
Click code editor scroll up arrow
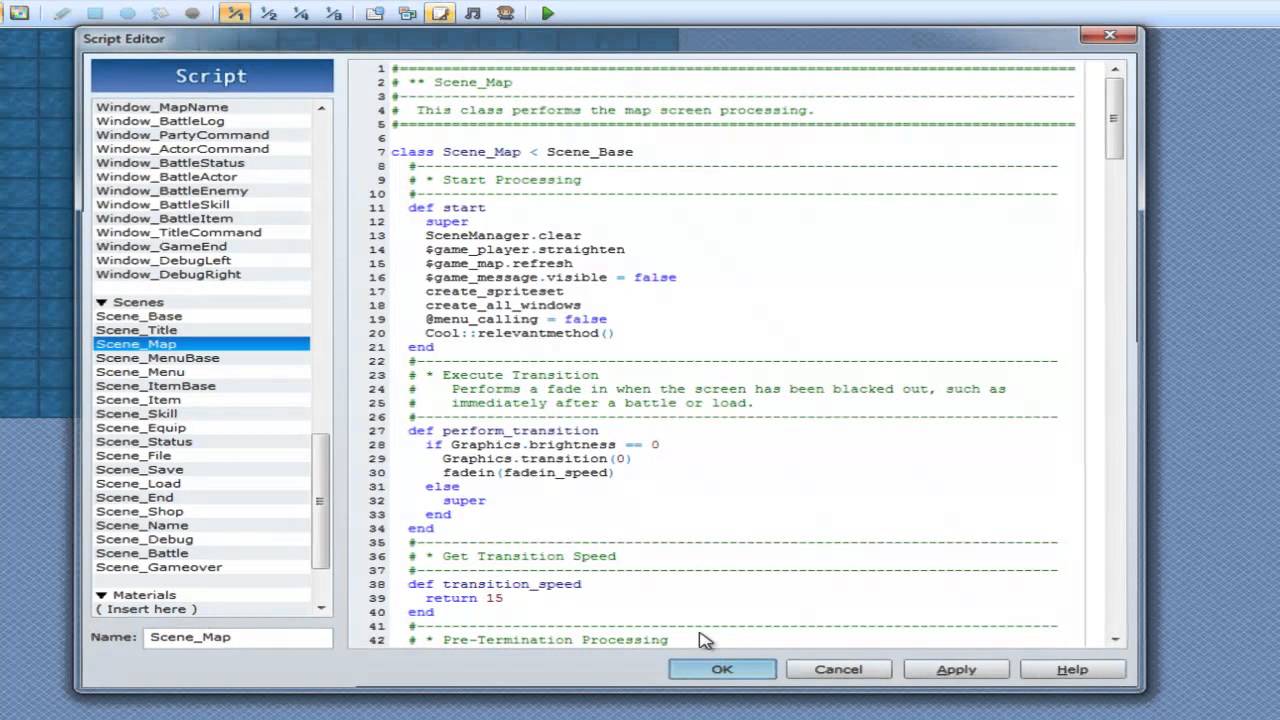pos(1116,68)
